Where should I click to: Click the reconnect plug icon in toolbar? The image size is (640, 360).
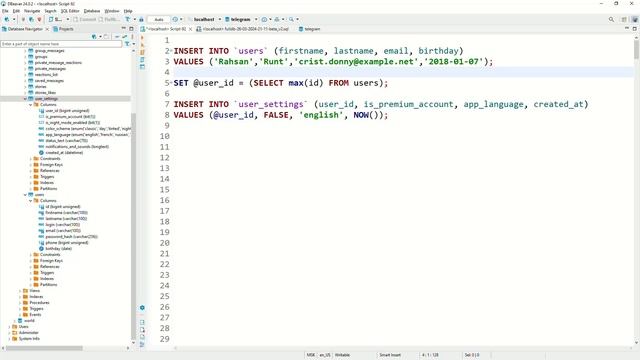tap(31, 19)
